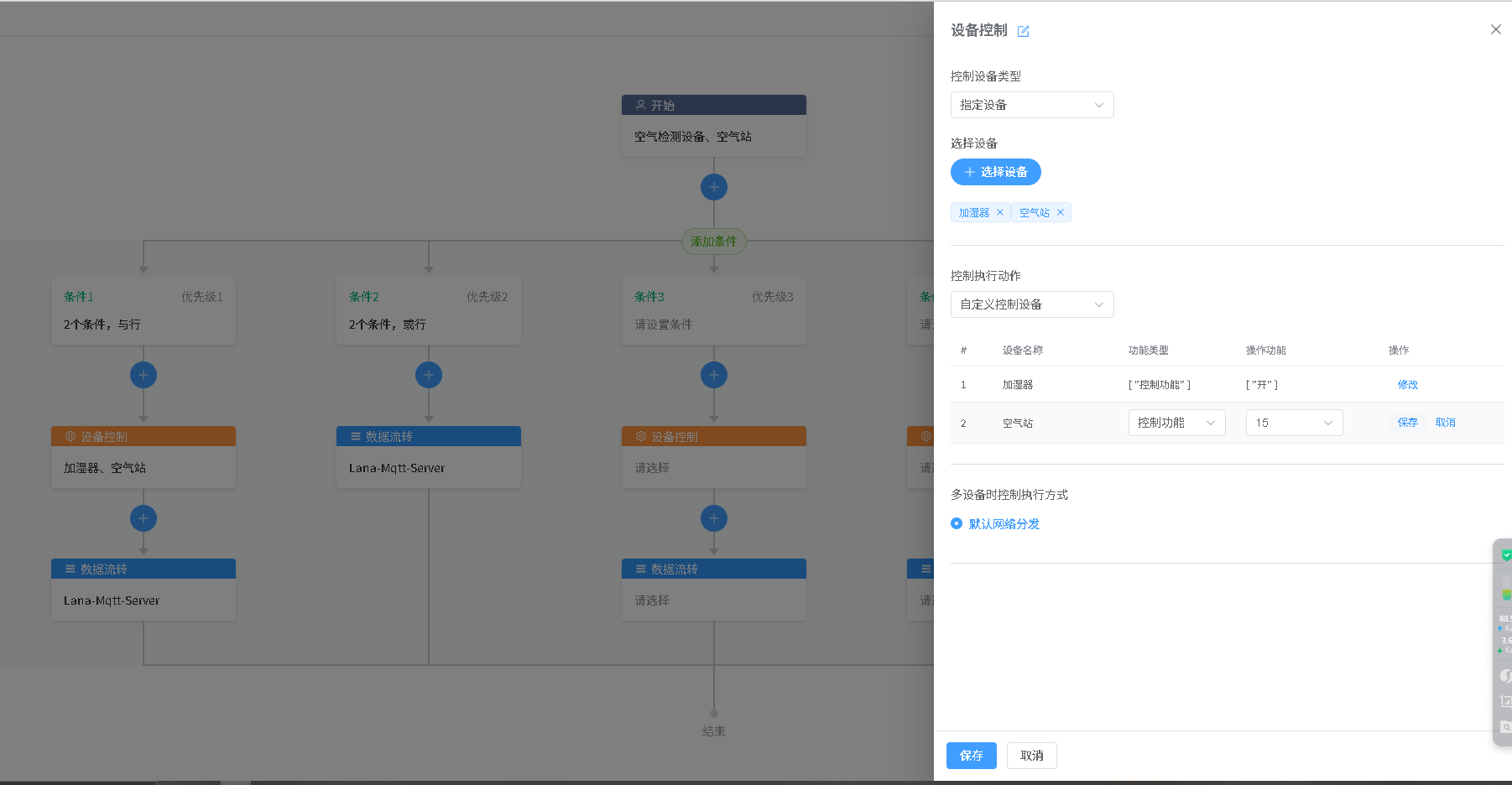Click plus button under 条件3 card
Screen dimensions: 1512x785
[x=713, y=375]
